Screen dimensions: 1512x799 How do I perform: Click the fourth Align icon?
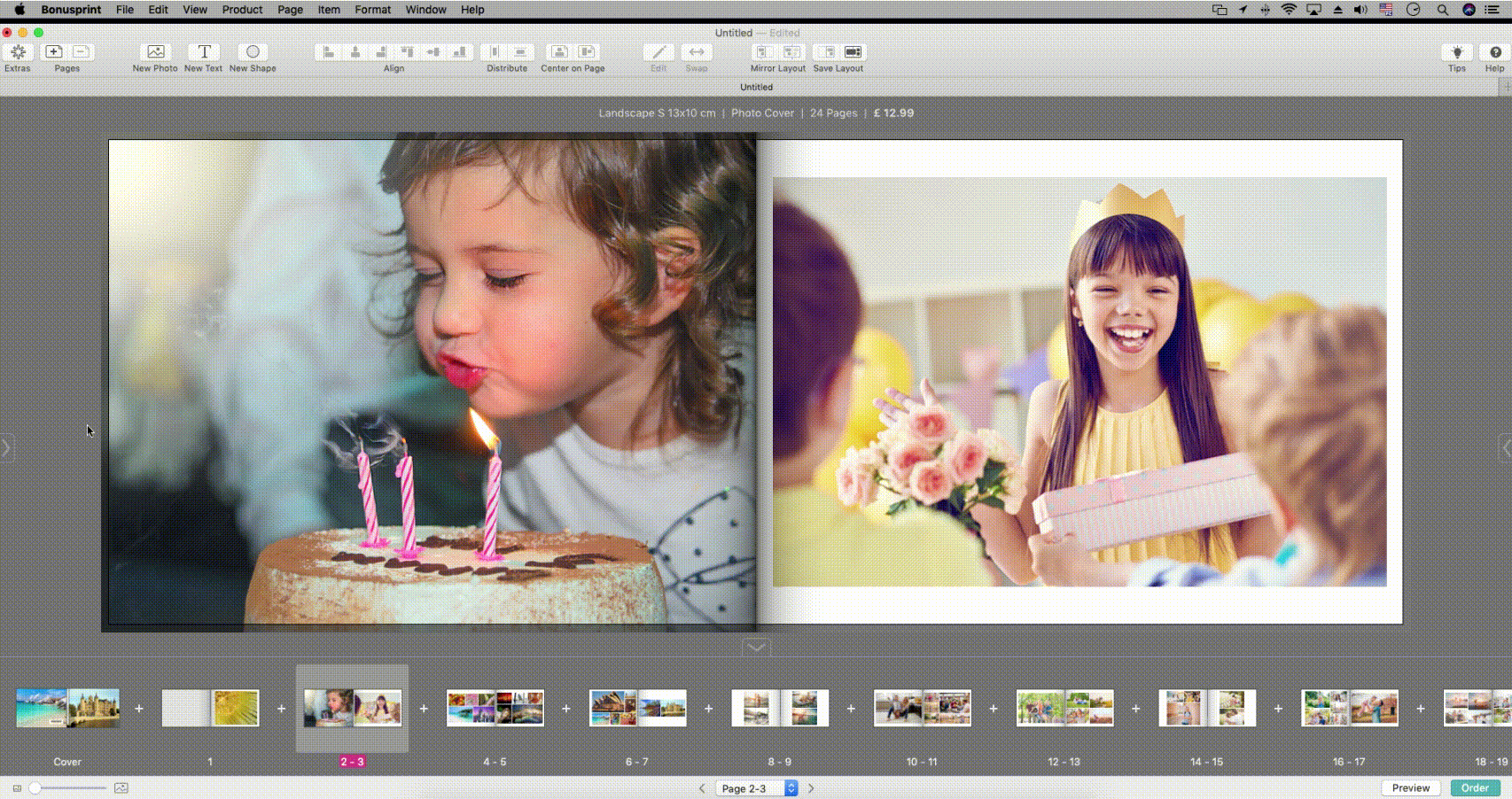click(407, 52)
